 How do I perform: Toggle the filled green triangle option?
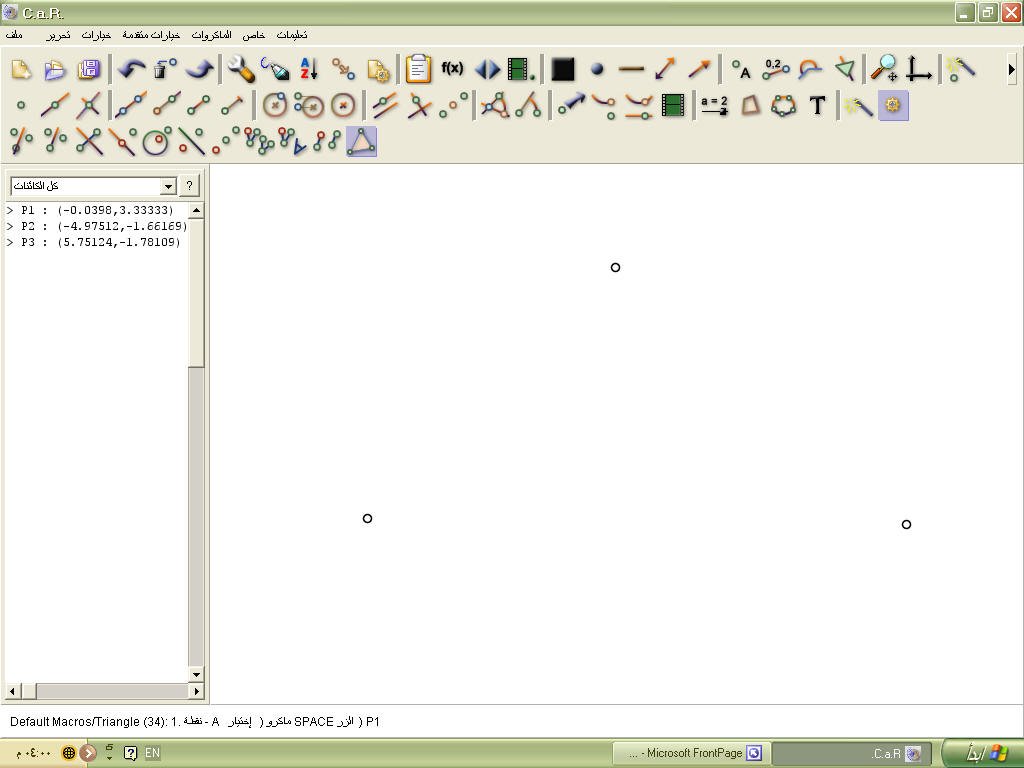pyautogui.click(x=845, y=69)
